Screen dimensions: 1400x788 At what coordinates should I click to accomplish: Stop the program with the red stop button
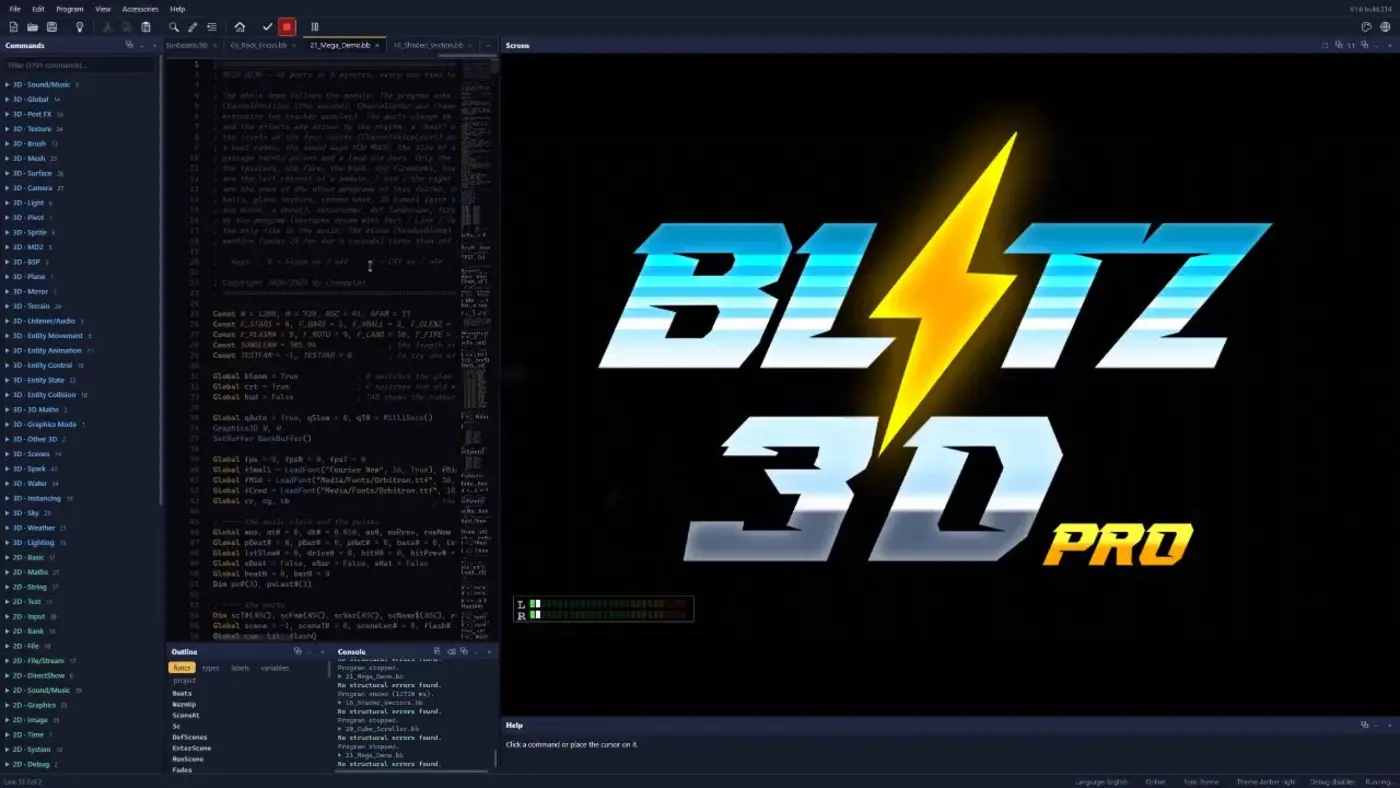tap(287, 27)
